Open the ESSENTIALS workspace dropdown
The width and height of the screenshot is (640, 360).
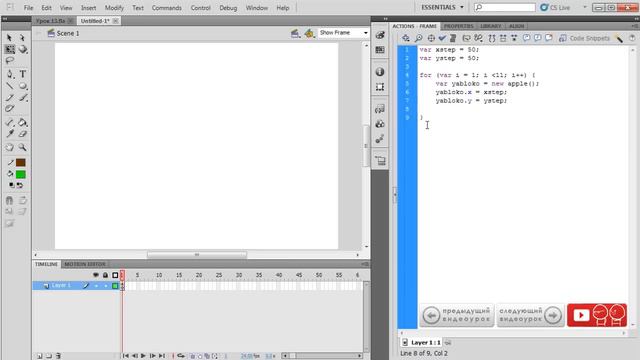[x=443, y=7]
